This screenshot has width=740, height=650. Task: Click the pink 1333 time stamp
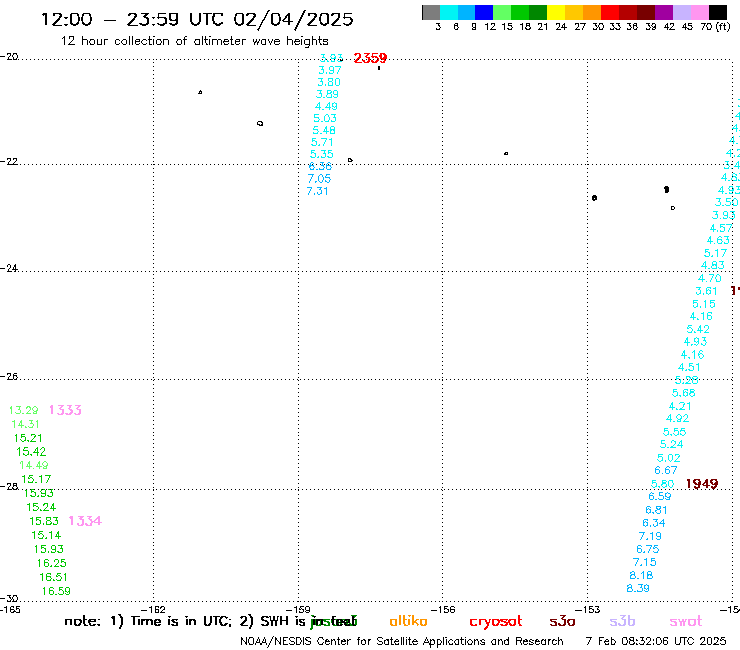pyautogui.click(x=65, y=410)
